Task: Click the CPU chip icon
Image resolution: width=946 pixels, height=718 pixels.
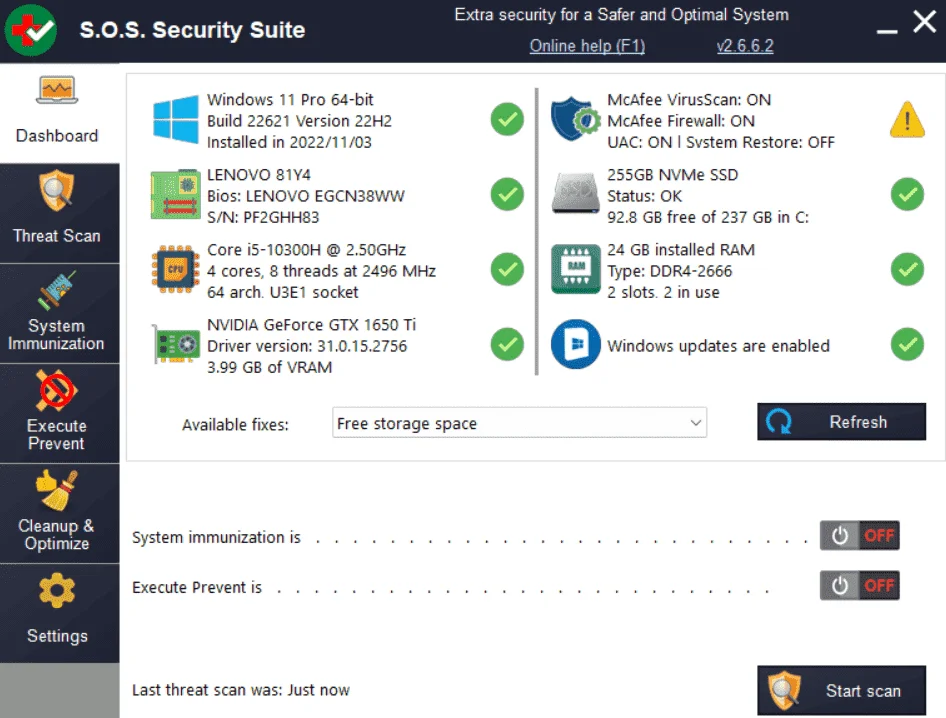Action: (x=175, y=269)
